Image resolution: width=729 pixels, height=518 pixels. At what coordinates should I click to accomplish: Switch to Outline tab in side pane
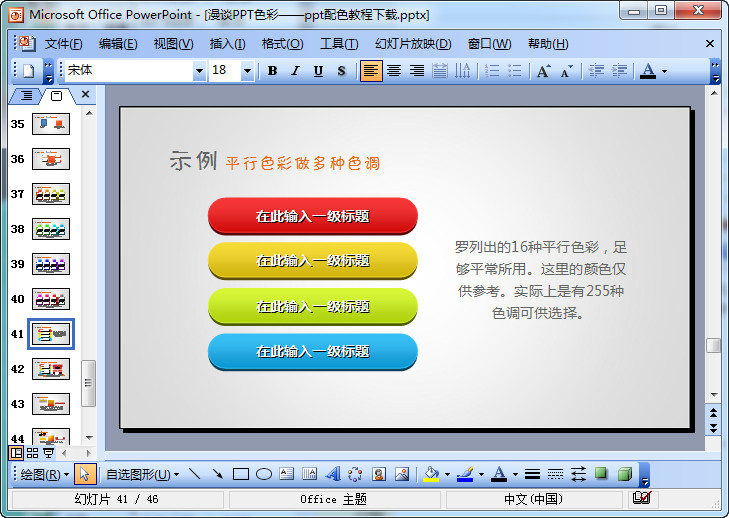pyautogui.click(x=26, y=96)
